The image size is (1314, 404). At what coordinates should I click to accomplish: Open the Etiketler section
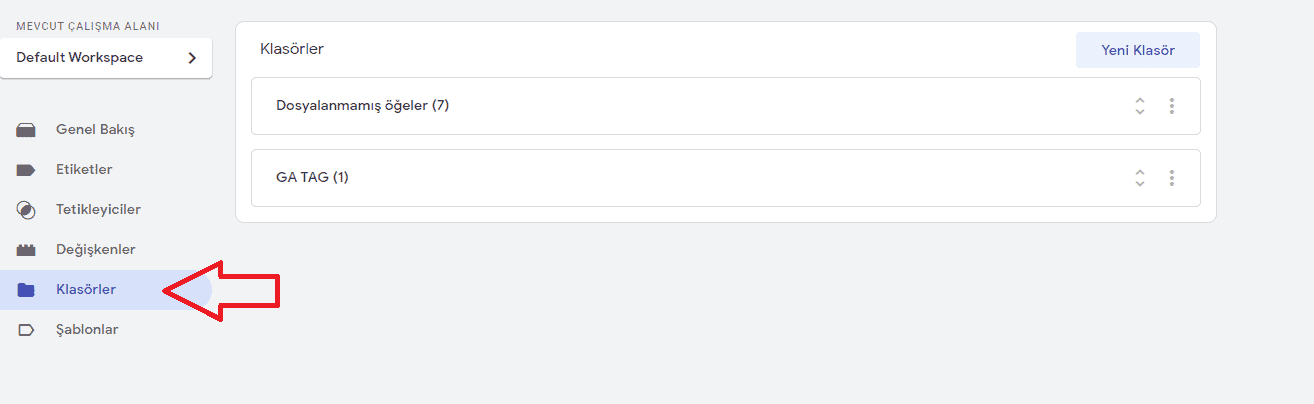click(84, 170)
